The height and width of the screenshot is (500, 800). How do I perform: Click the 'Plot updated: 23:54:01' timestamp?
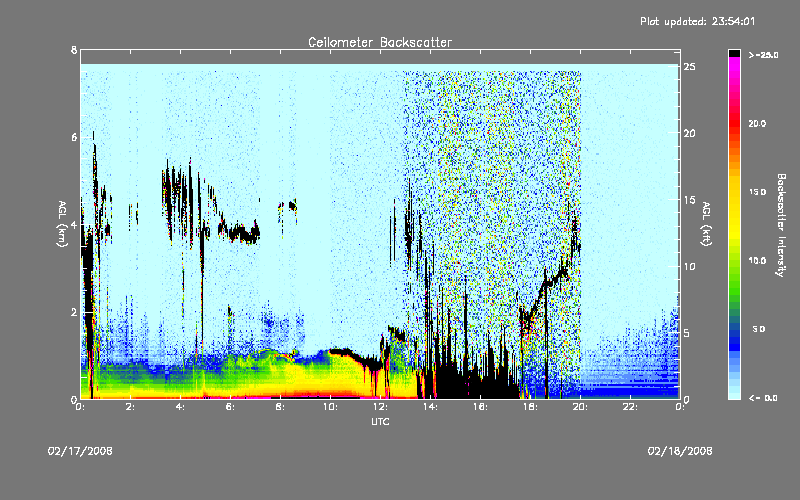click(x=697, y=21)
